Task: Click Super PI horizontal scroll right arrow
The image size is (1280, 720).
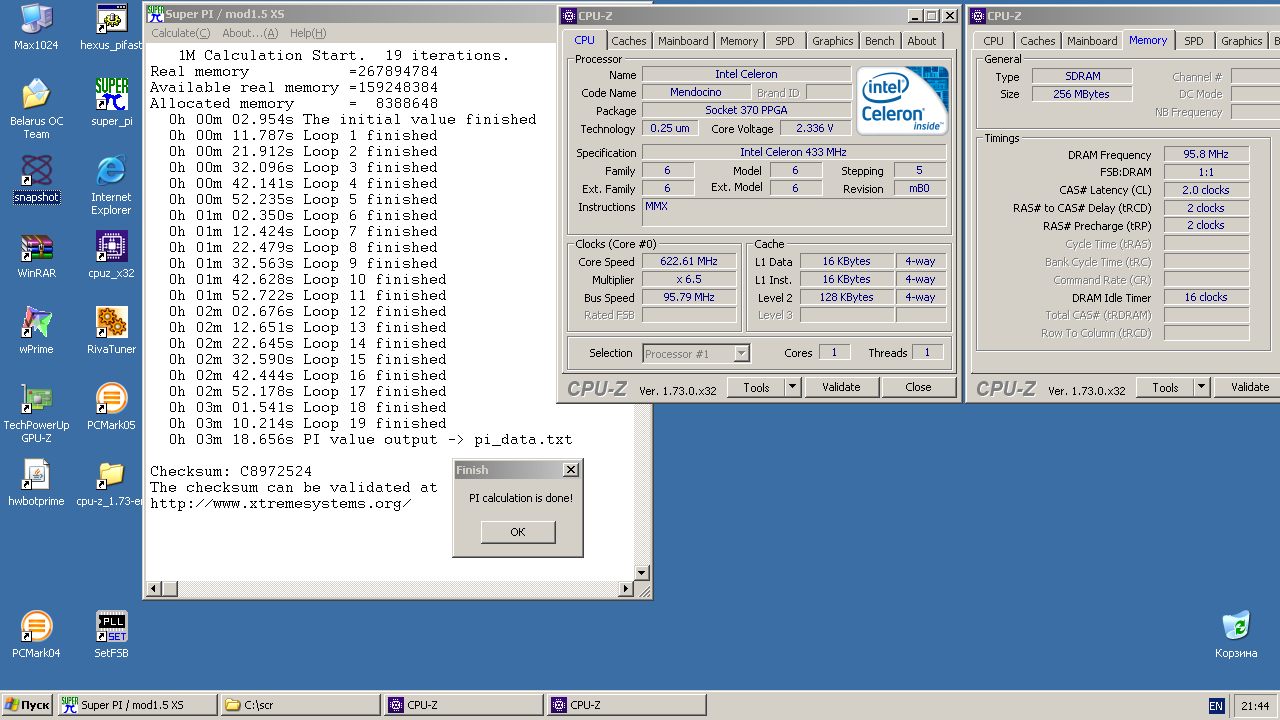Action: [x=627, y=589]
